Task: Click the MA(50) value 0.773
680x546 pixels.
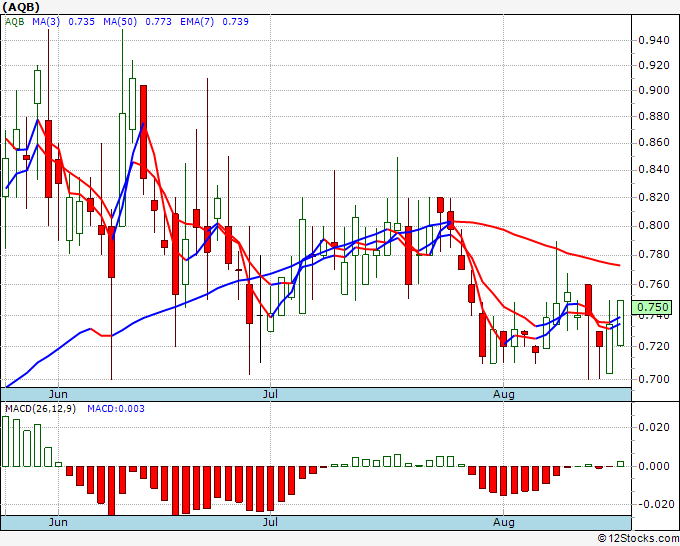Action: [x=158, y=22]
